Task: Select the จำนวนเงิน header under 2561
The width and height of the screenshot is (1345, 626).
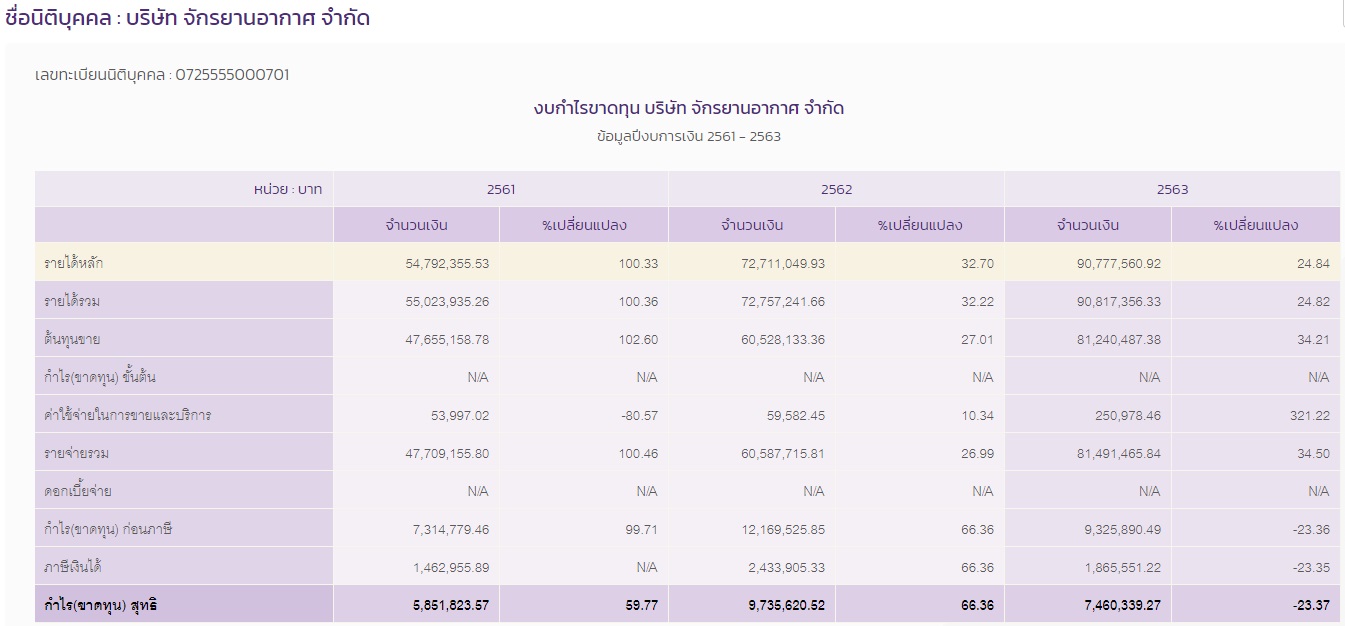Action: [x=416, y=225]
